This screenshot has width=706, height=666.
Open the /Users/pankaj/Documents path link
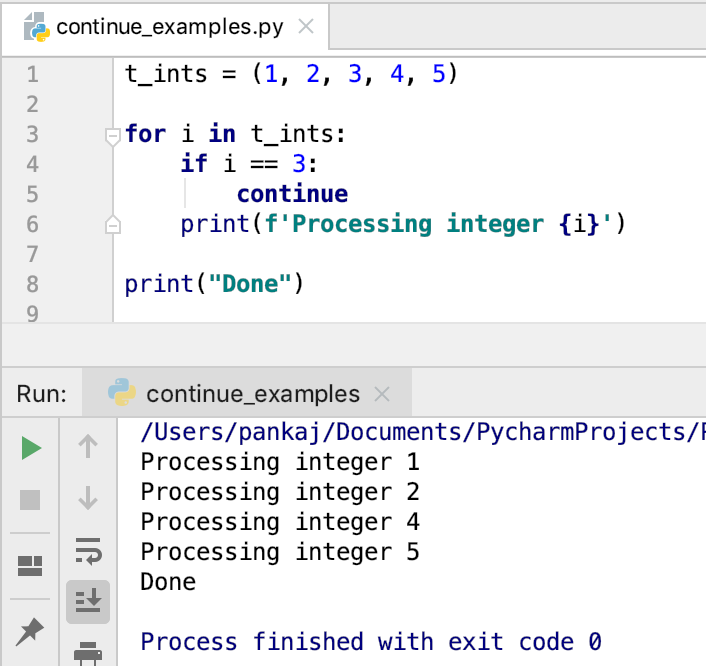click(x=423, y=432)
